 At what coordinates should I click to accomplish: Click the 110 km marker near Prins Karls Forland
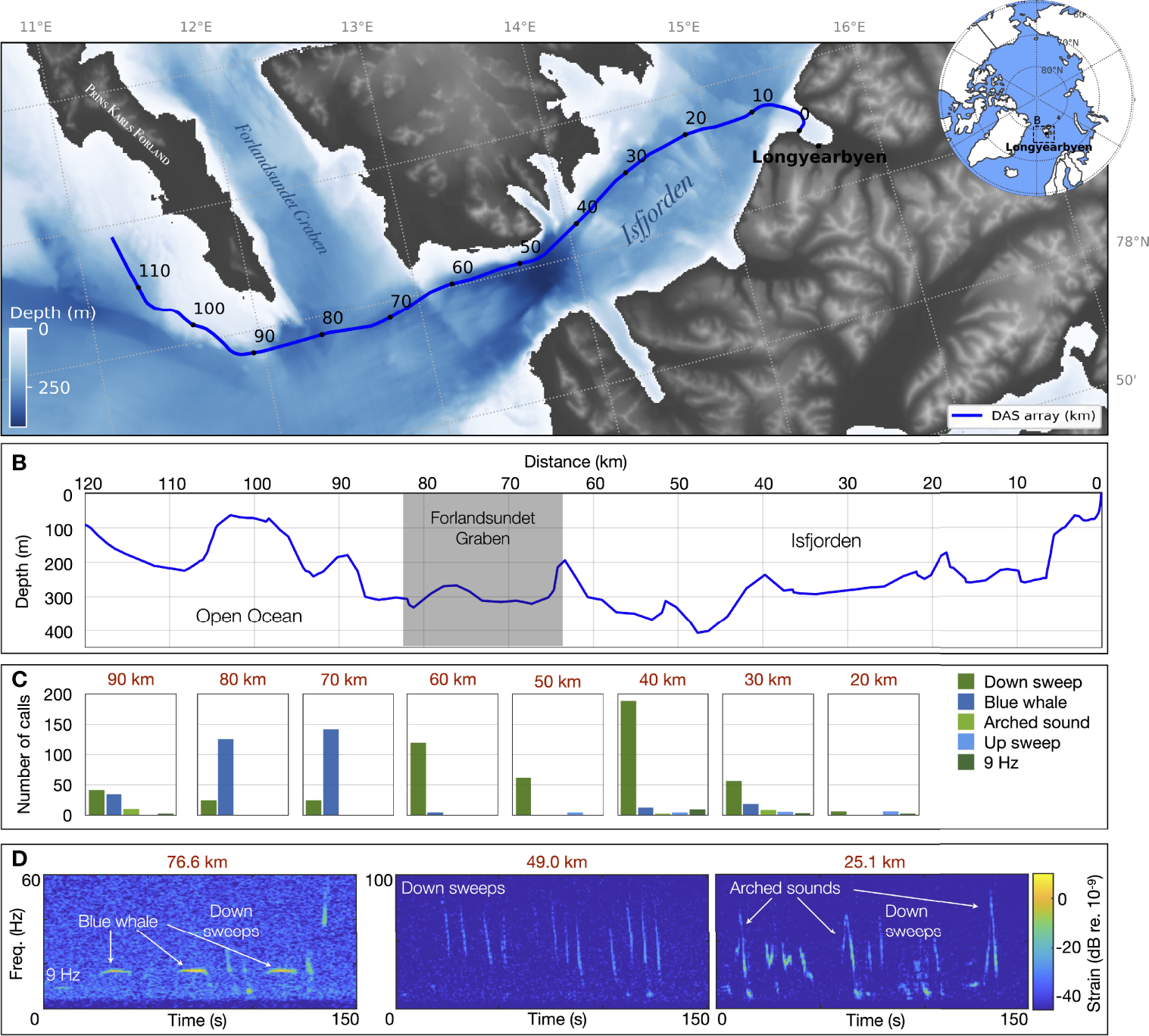click(139, 288)
